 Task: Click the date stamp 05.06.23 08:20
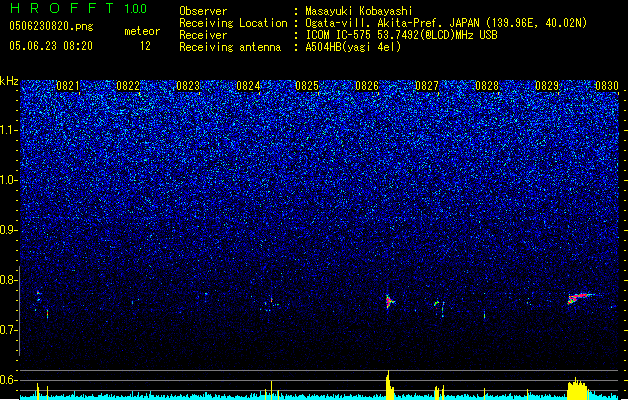(51, 46)
